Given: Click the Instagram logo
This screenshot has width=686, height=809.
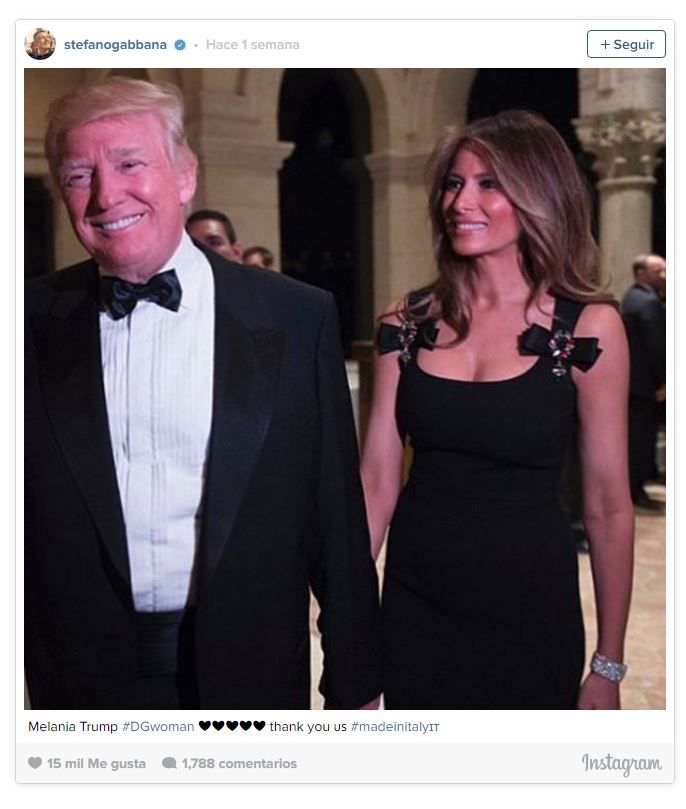Looking at the screenshot, I should tap(622, 764).
